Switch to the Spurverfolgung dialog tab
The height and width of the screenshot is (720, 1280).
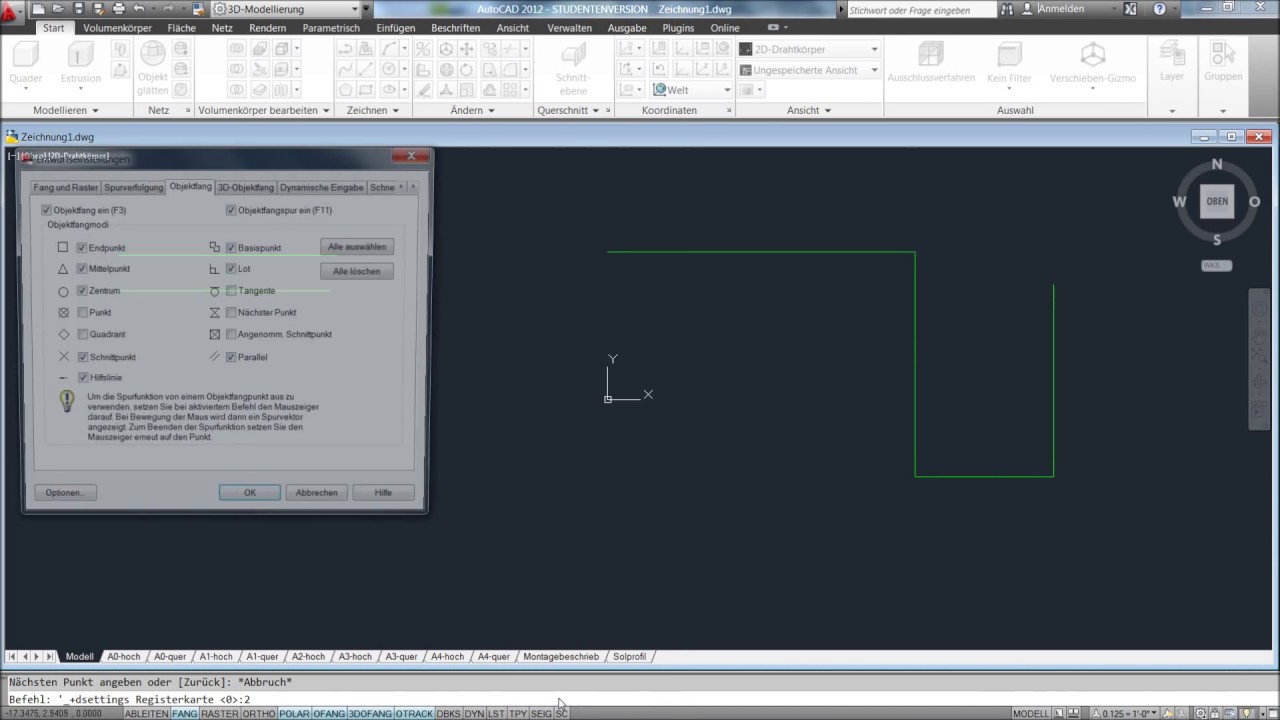[x=133, y=187]
